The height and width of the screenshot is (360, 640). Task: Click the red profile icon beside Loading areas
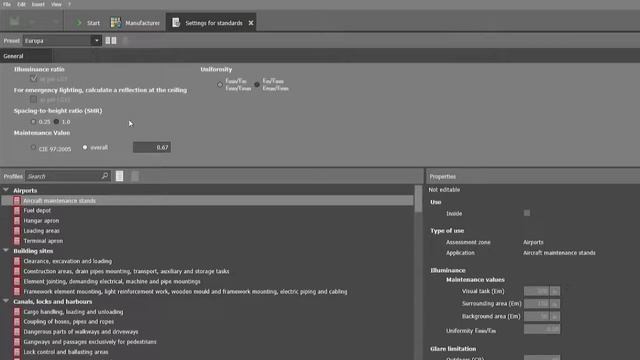point(17,231)
